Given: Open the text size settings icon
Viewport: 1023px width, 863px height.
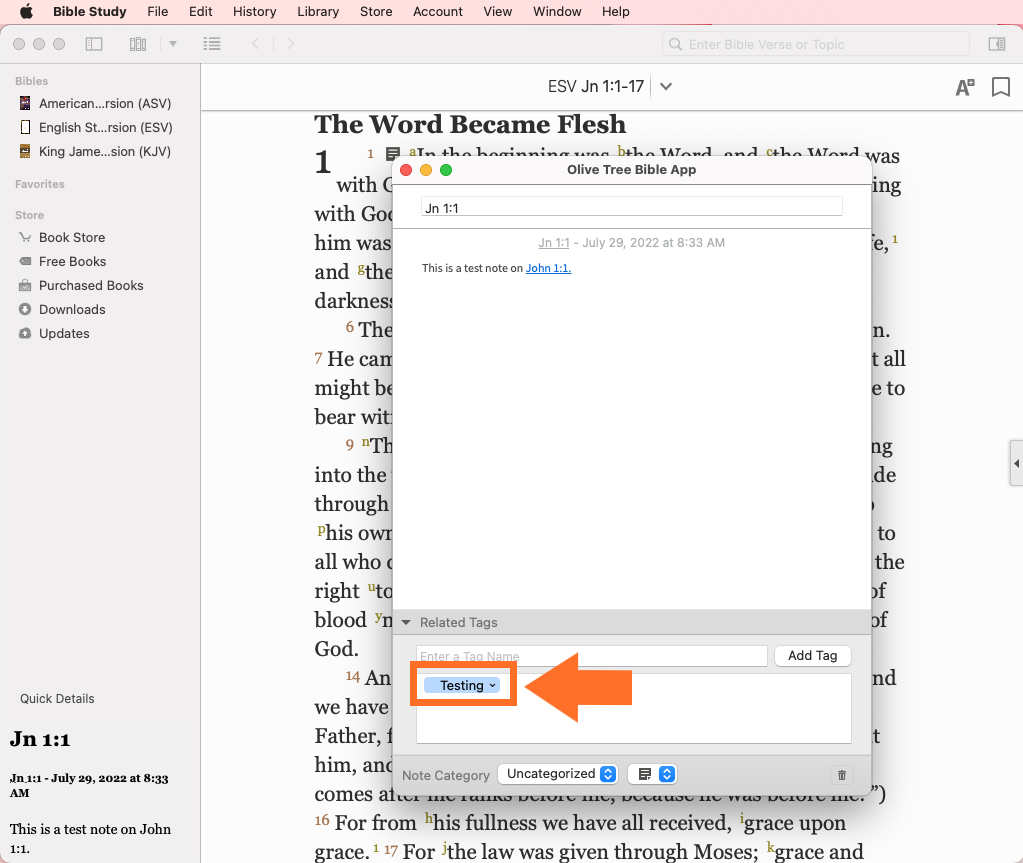Looking at the screenshot, I should (x=964, y=87).
